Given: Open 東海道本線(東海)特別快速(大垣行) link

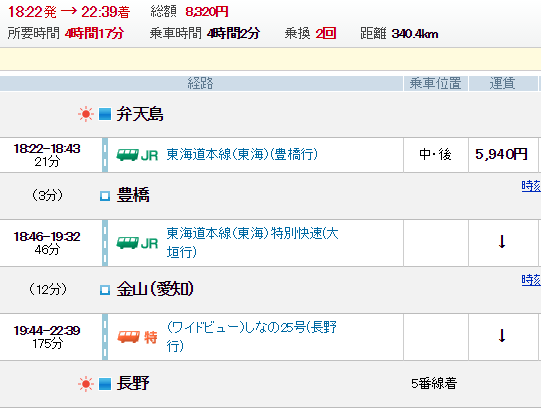Looking at the screenshot, I should (252, 243).
